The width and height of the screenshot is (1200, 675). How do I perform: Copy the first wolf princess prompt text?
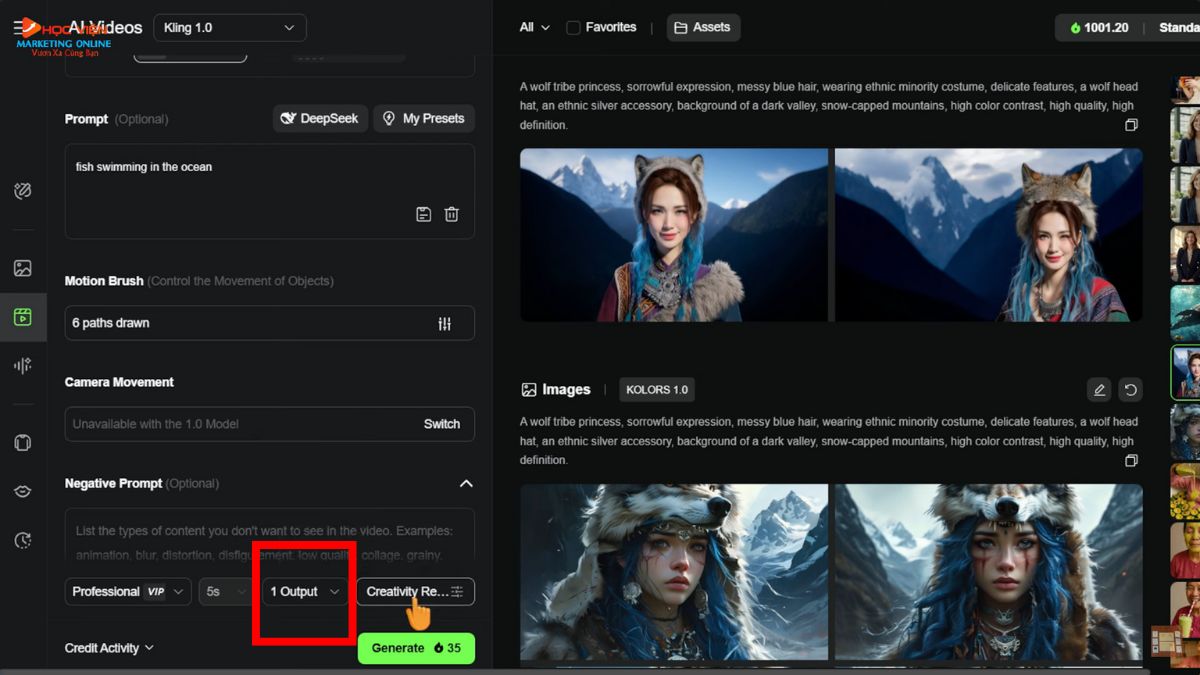coord(1131,125)
